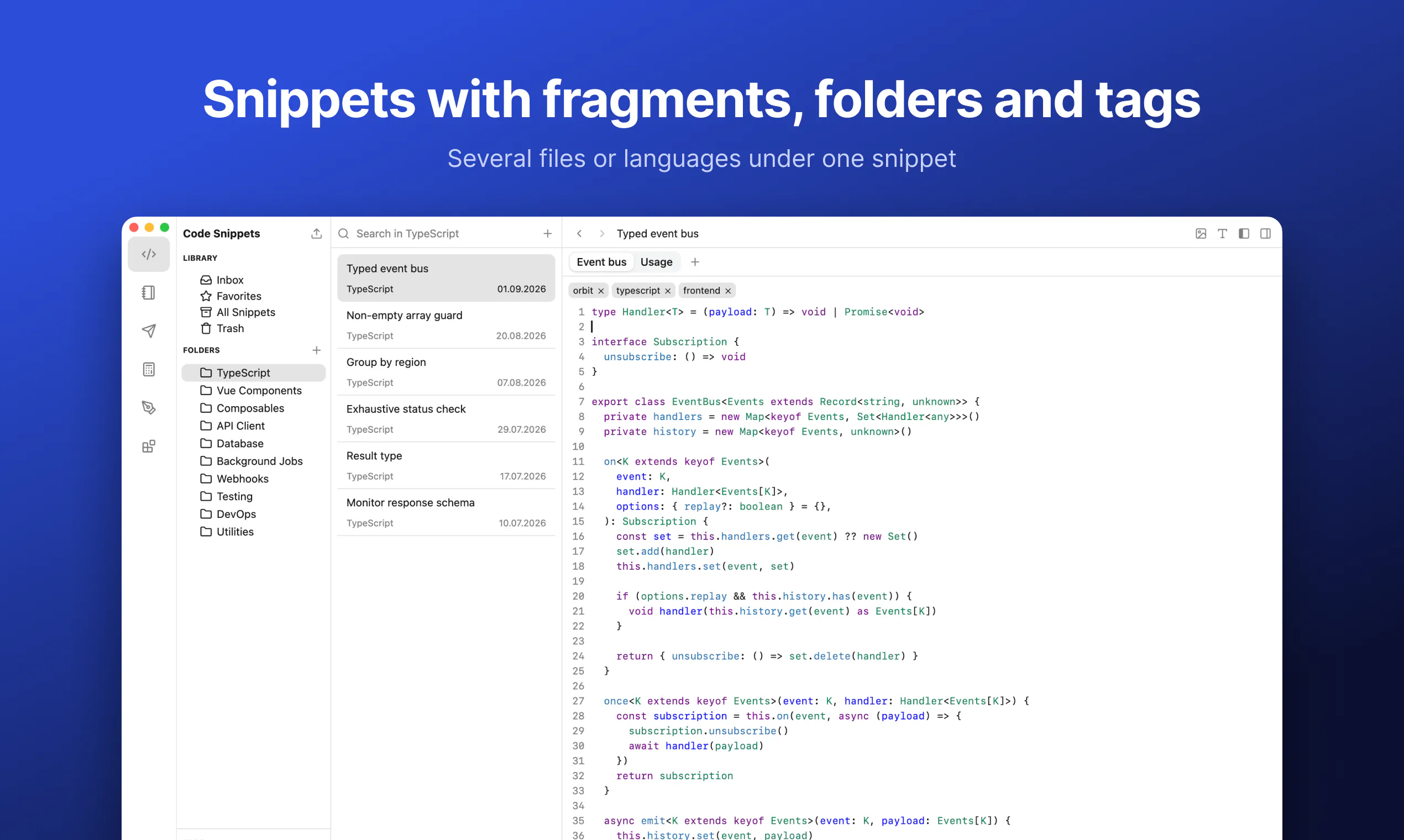Remove the orbit tag
This screenshot has width=1404, height=840.
coord(601,291)
